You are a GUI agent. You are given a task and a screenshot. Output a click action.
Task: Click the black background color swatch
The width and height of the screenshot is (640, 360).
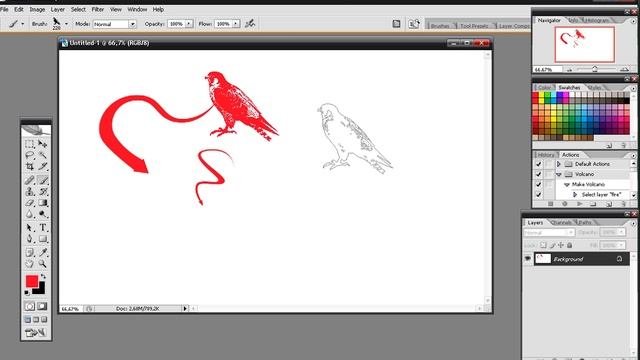[40, 289]
